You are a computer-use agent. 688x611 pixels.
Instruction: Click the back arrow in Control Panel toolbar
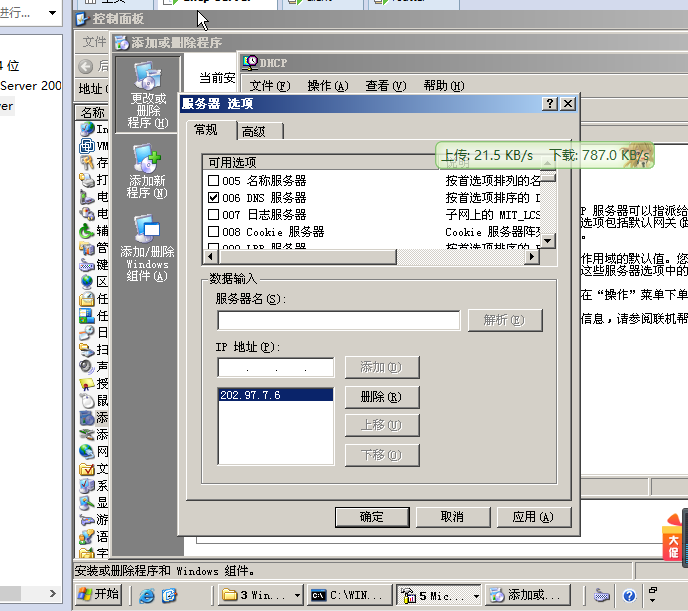click(x=86, y=67)
